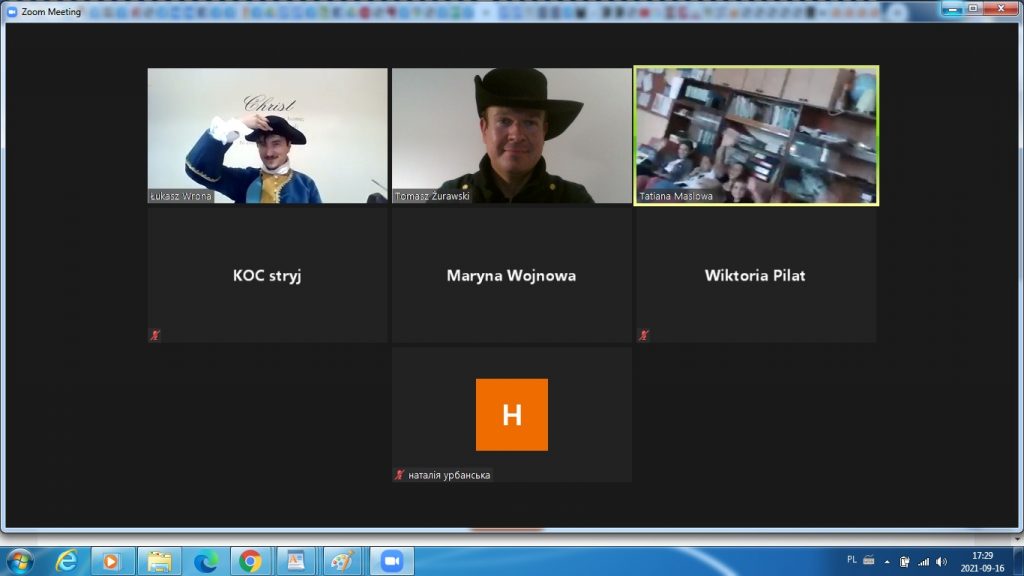Open Internet Explorer from the taskbar

pyautogui.click(x=67, y=561)
